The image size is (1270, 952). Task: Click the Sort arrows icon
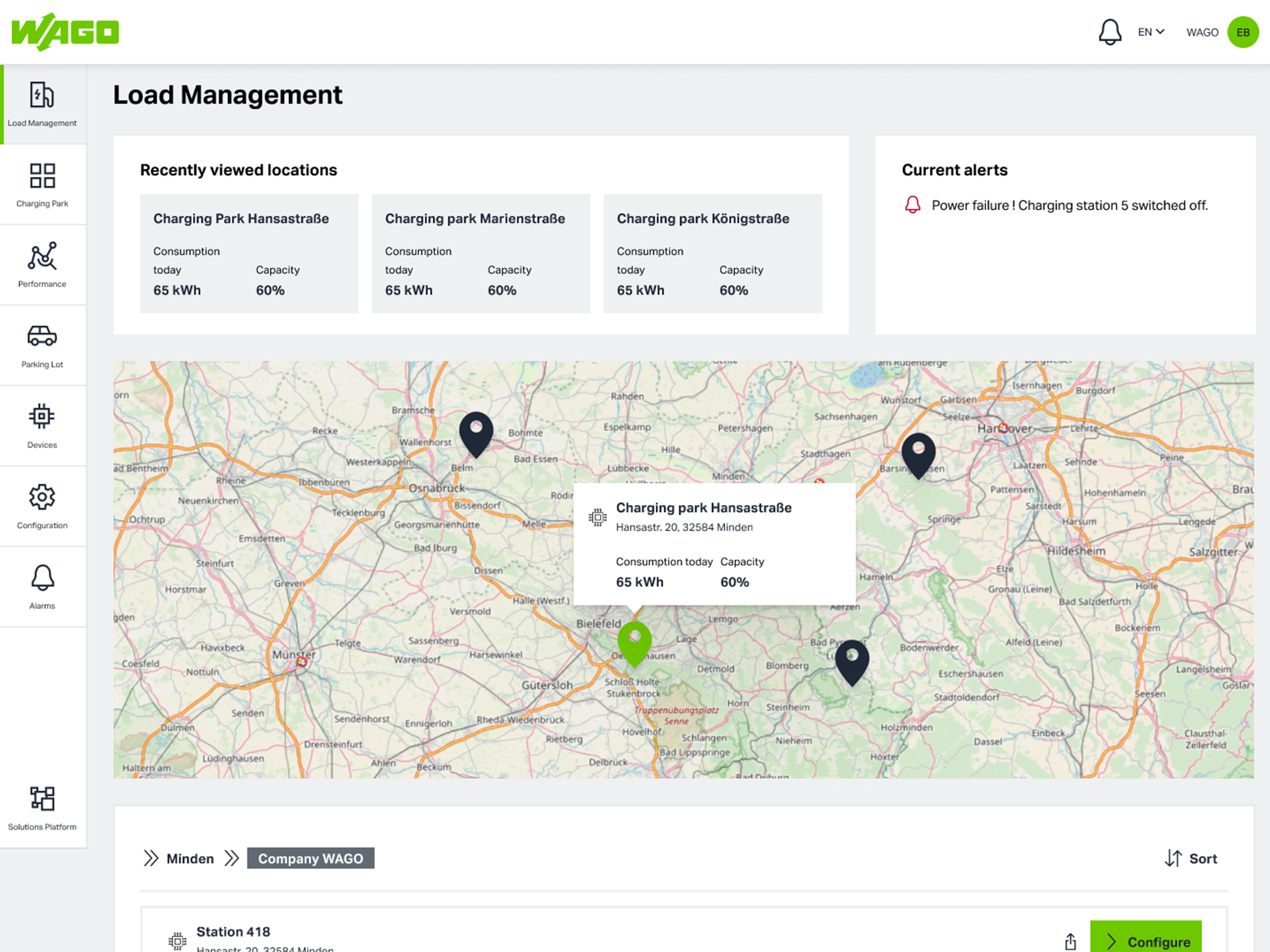coord(1173,858)
